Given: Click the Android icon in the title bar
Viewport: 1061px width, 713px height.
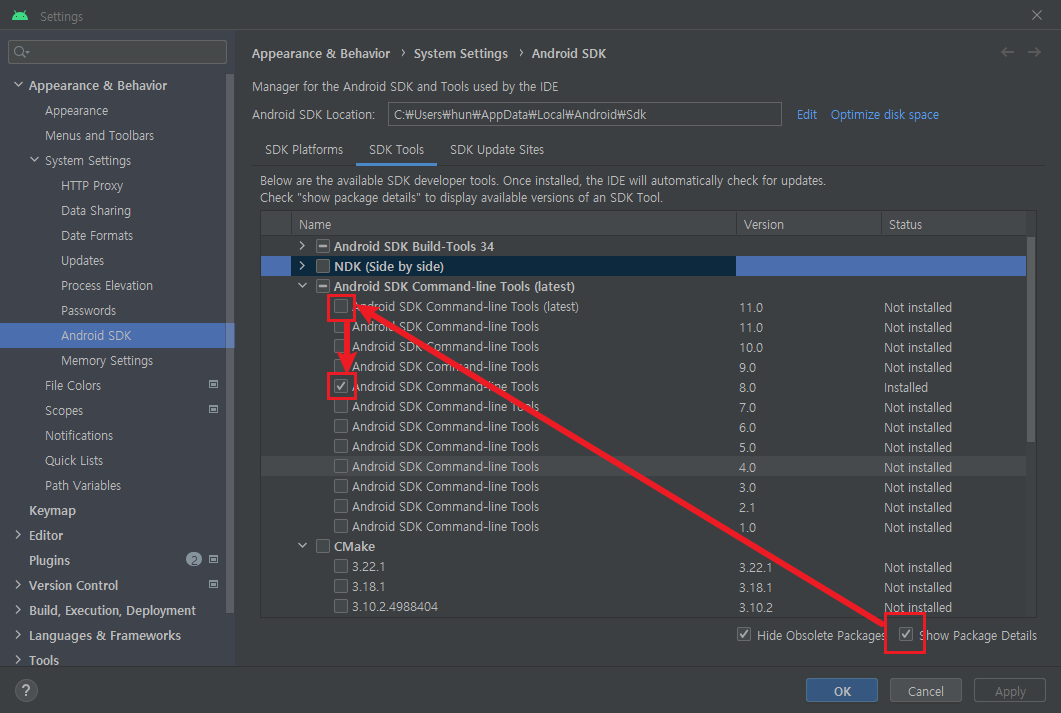Looking at the screenshot, I should [20, 16].
